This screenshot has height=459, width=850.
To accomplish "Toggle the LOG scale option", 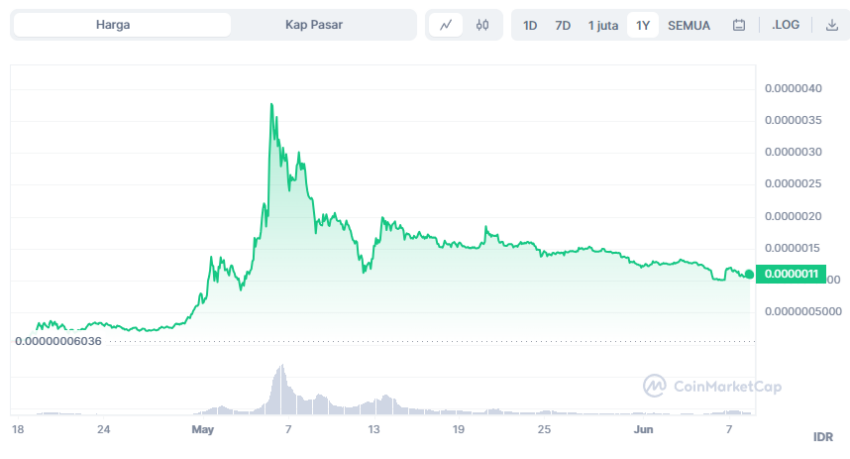I will 785,25.
